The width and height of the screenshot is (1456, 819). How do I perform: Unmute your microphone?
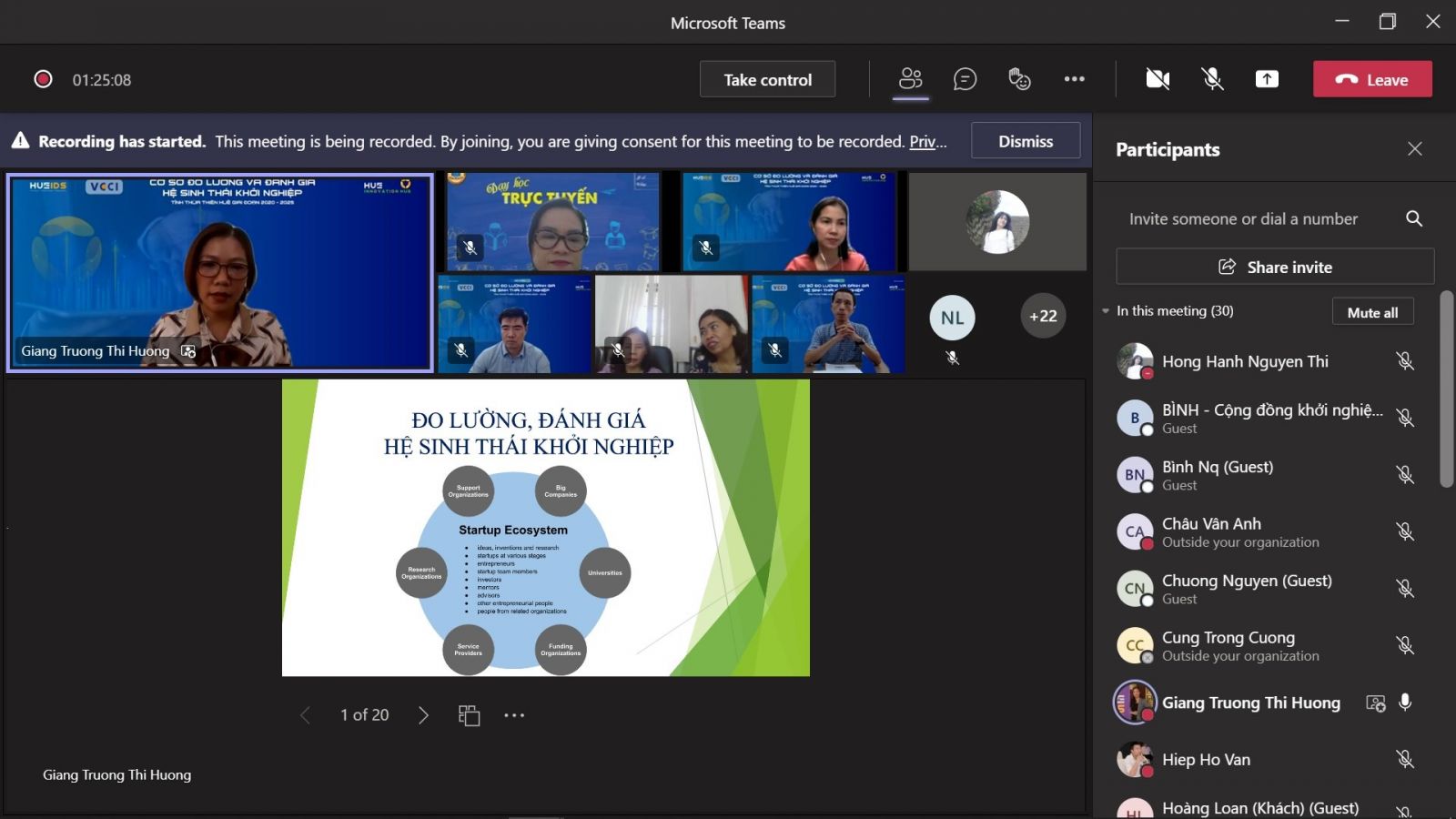(1212, 79)
